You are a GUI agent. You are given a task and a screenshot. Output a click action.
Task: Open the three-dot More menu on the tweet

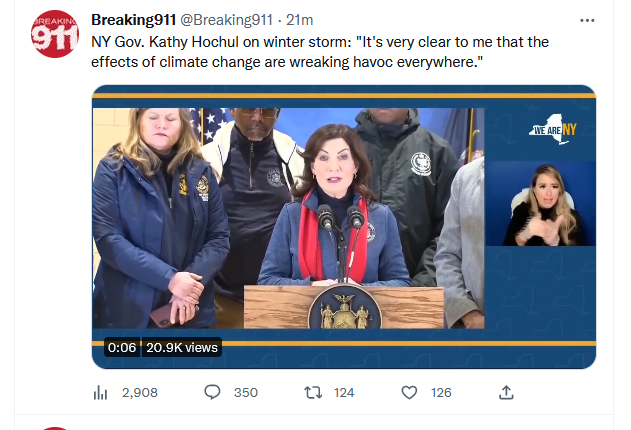(x=587, y=20)
